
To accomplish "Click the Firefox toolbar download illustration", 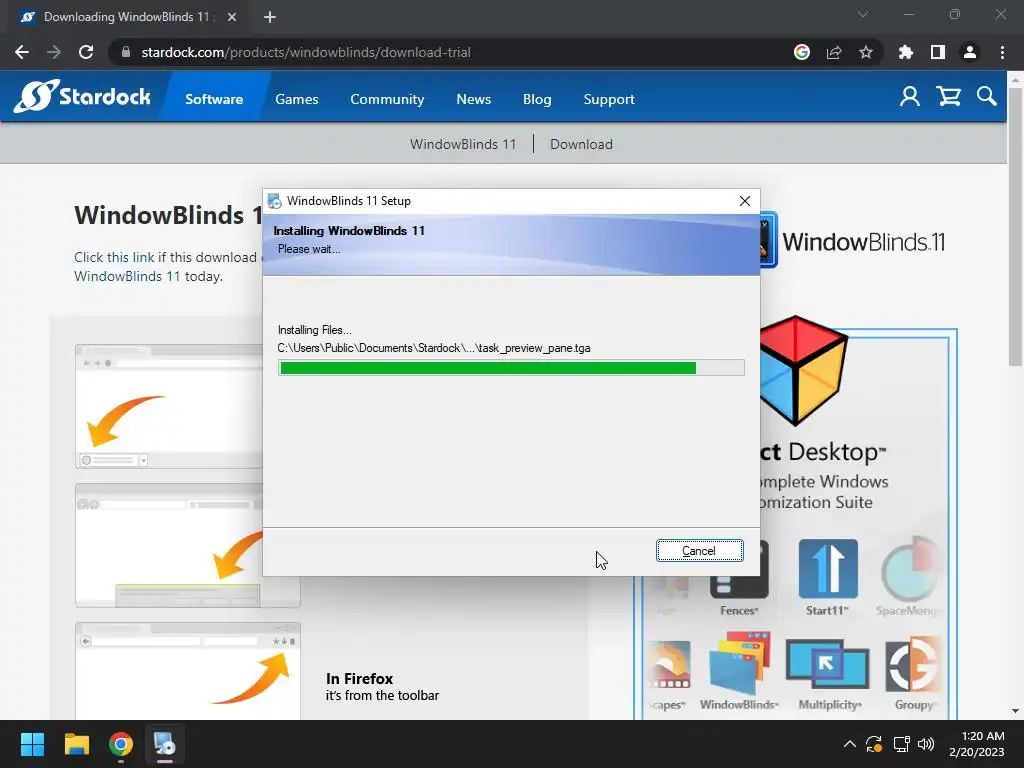I will point(187,671).
